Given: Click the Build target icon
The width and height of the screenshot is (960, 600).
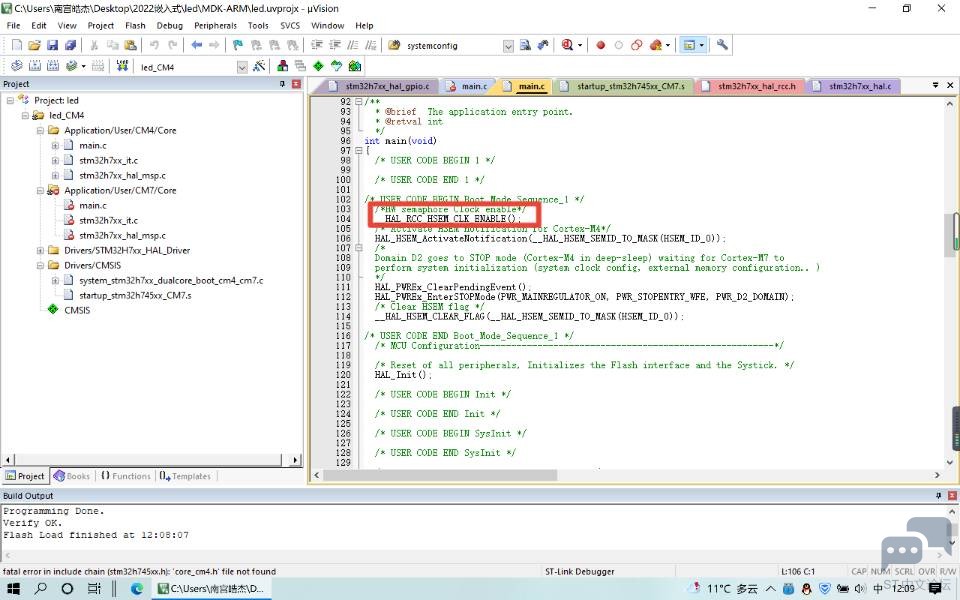Looking at the screenshot, I should tap(35, 66).
